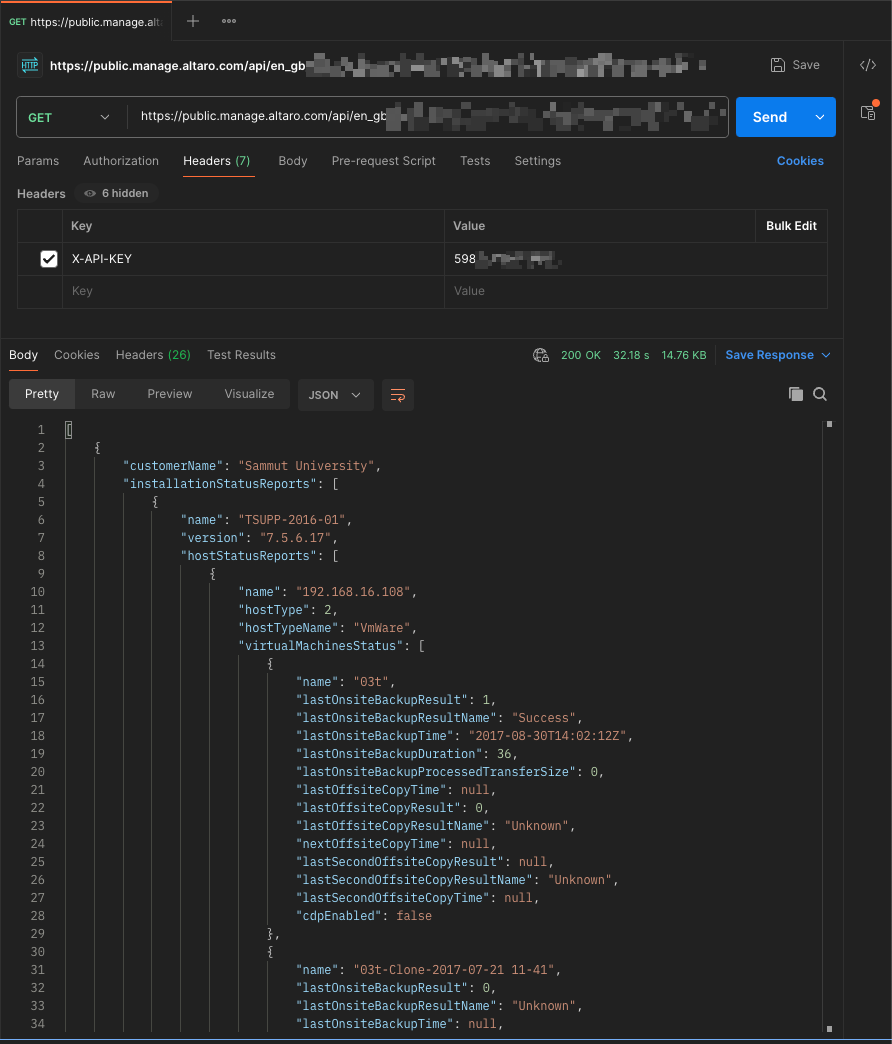Click the Send button
The image size is (892, 1044).
tap(770, 117)
